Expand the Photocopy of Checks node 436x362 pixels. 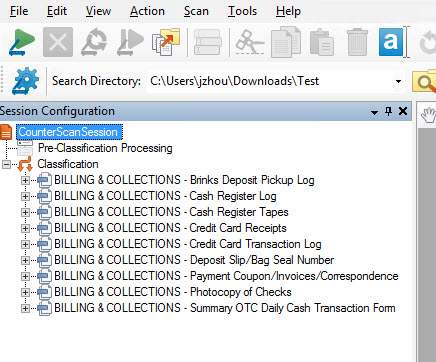pyautogui.click(x=25, y=292)
